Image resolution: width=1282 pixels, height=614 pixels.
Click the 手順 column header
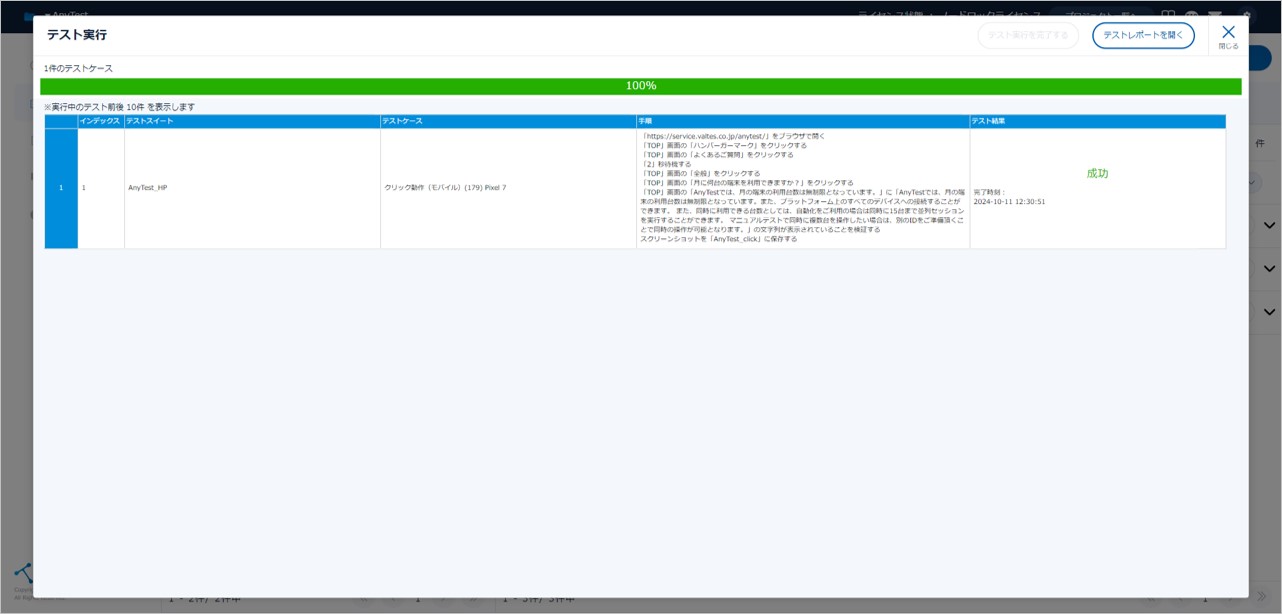pyautogui.click(x=802, y=121)
